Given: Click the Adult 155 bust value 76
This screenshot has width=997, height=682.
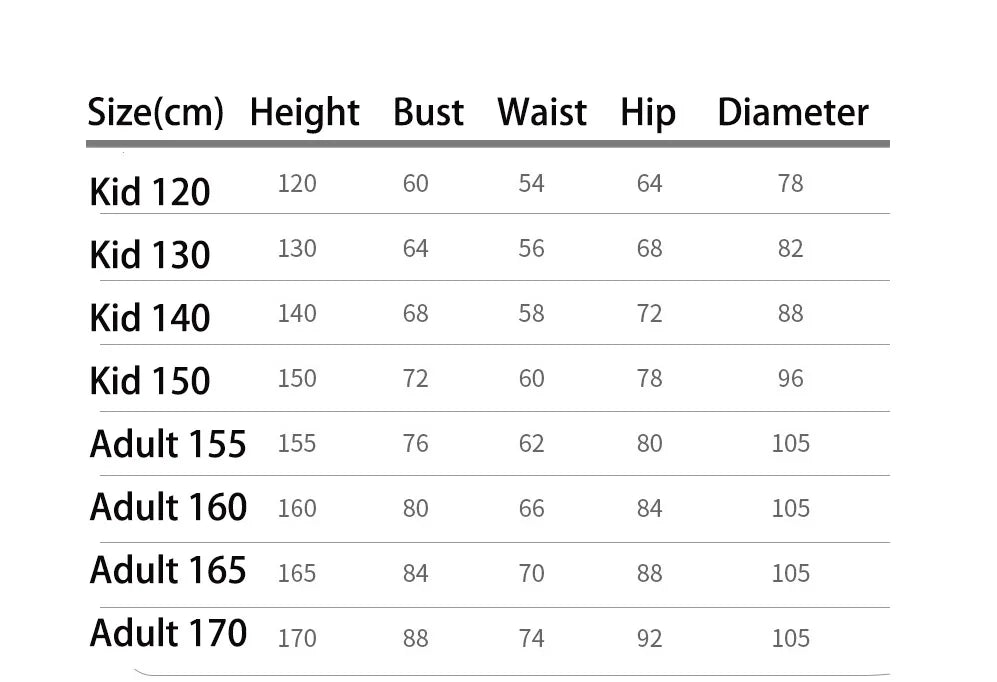Looking at the screenshot, I should tap(415, 443).
